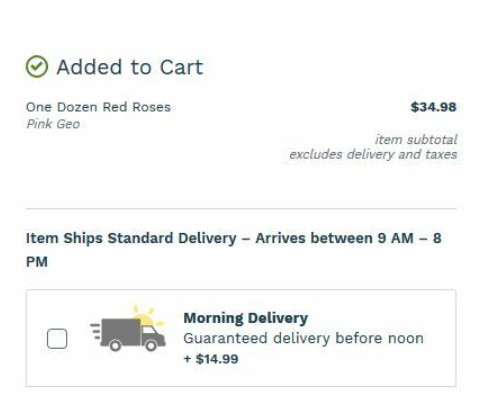Tick the Morning Delivery checkbox
This screenshot has width=504, height=418.
(57, 339)
